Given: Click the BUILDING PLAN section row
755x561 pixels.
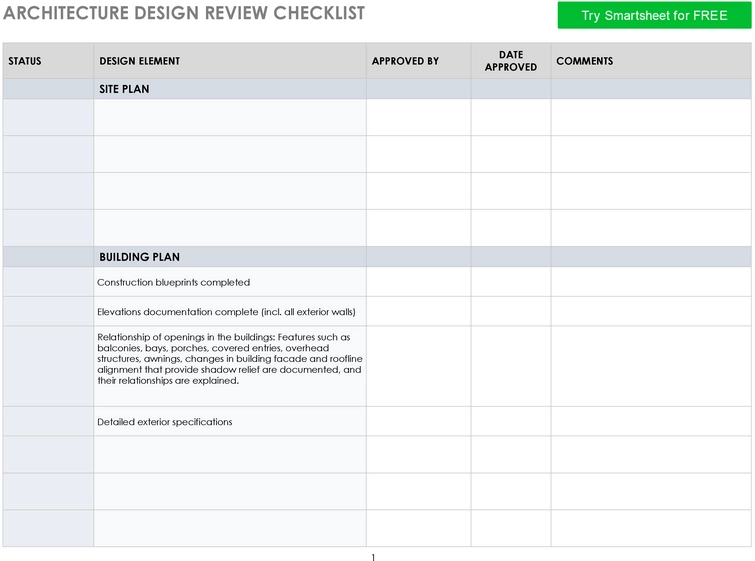Looking at the screenshot, I should pyautogui.click(x=377, y=257).
